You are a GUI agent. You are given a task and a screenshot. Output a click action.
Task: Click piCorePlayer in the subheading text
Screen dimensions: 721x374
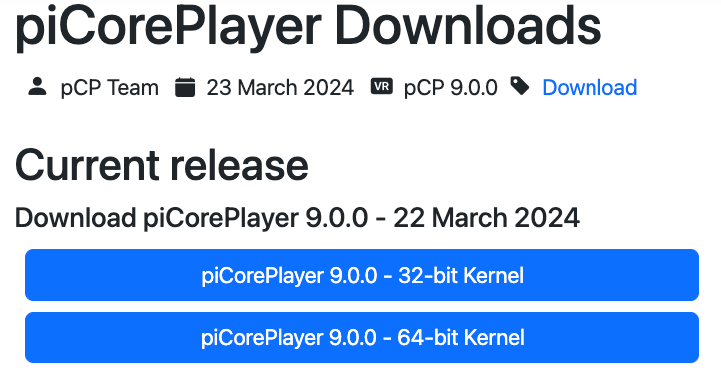click(221, 219)
